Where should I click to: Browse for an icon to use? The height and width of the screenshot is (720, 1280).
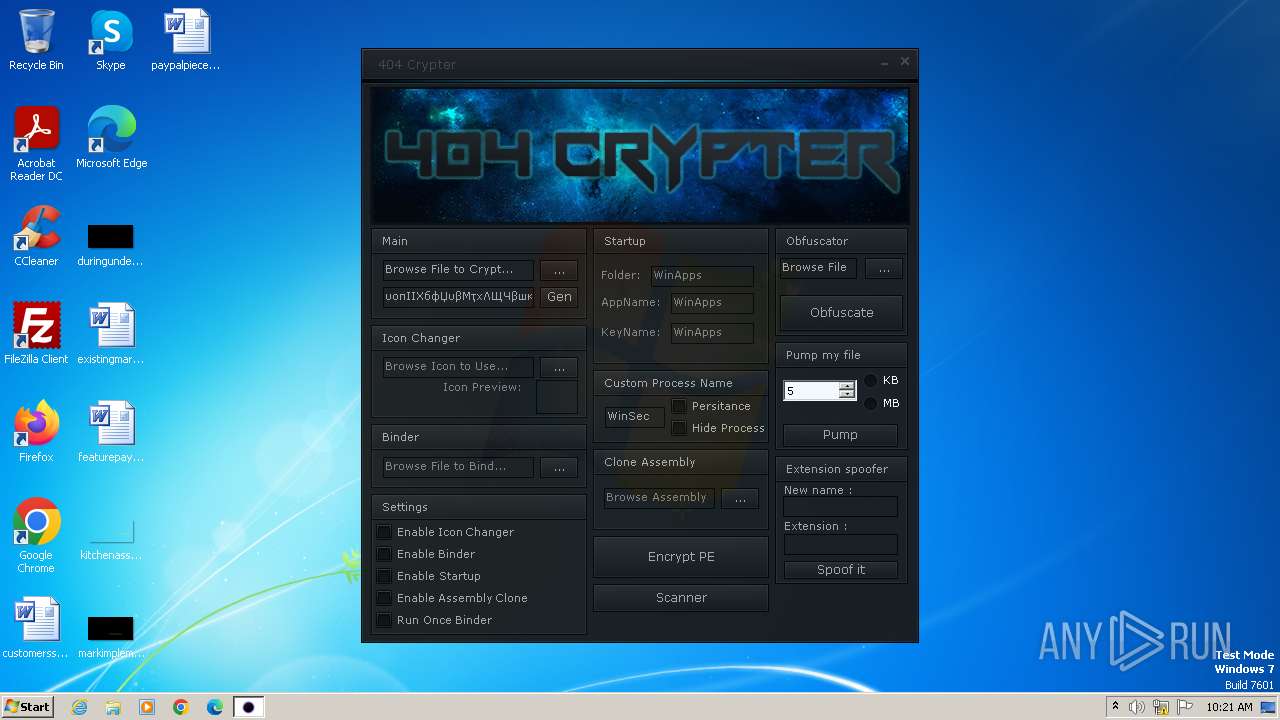point(559,367)
